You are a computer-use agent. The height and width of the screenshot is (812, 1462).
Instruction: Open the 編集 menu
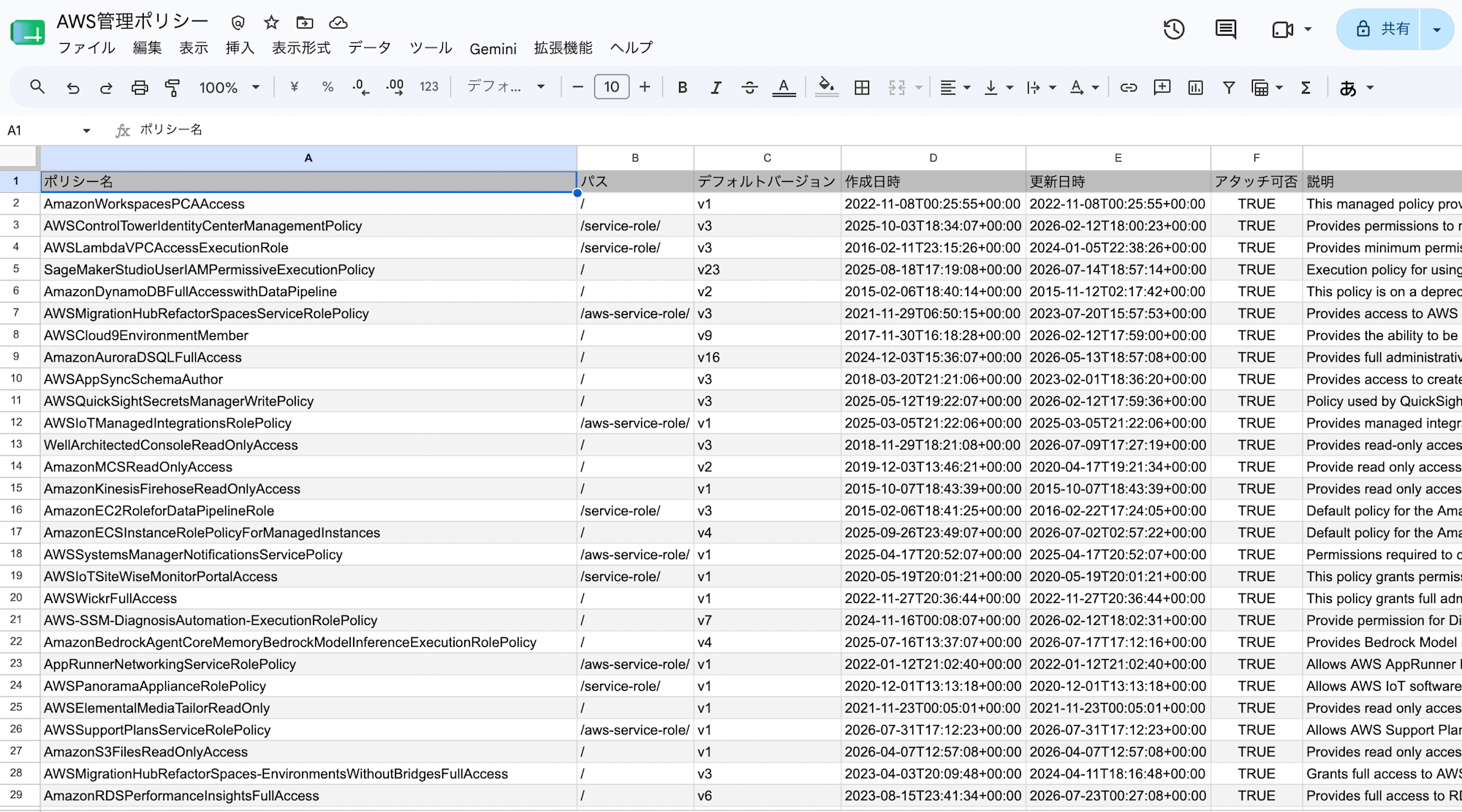pyautogui.click(x=148, y=48)
